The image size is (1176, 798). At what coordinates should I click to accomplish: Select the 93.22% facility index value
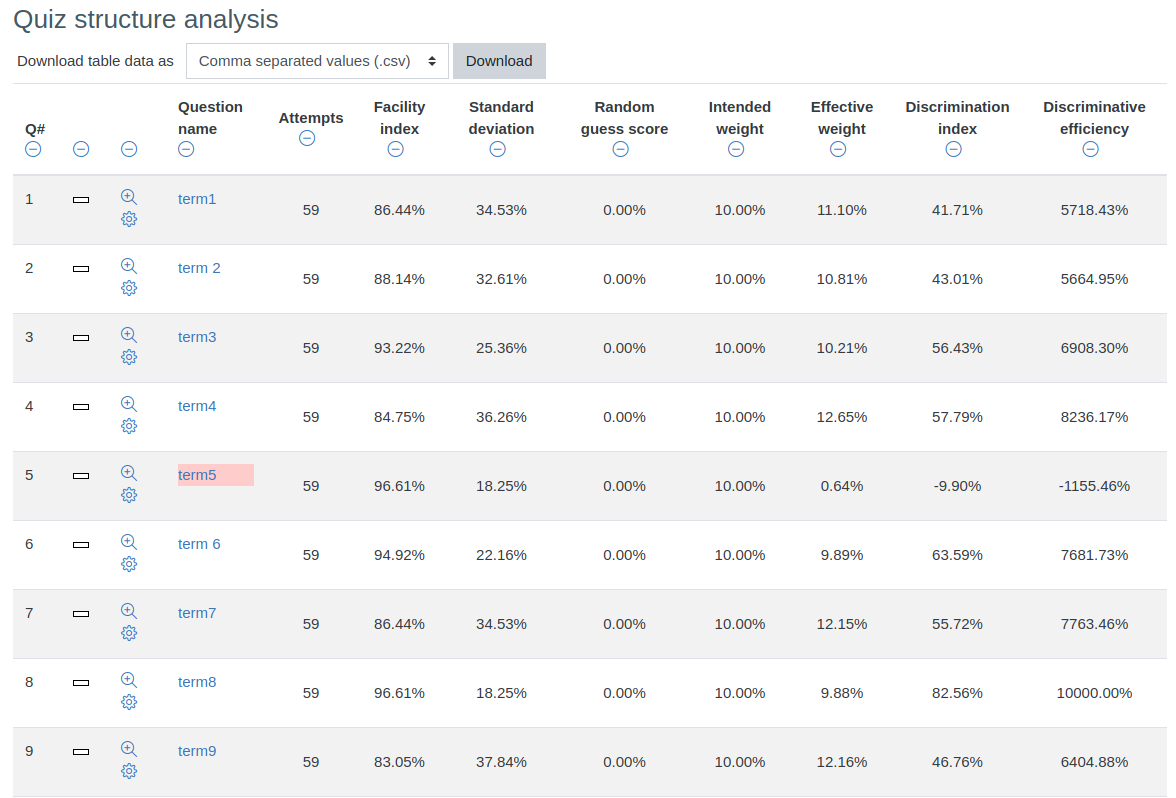399,348
